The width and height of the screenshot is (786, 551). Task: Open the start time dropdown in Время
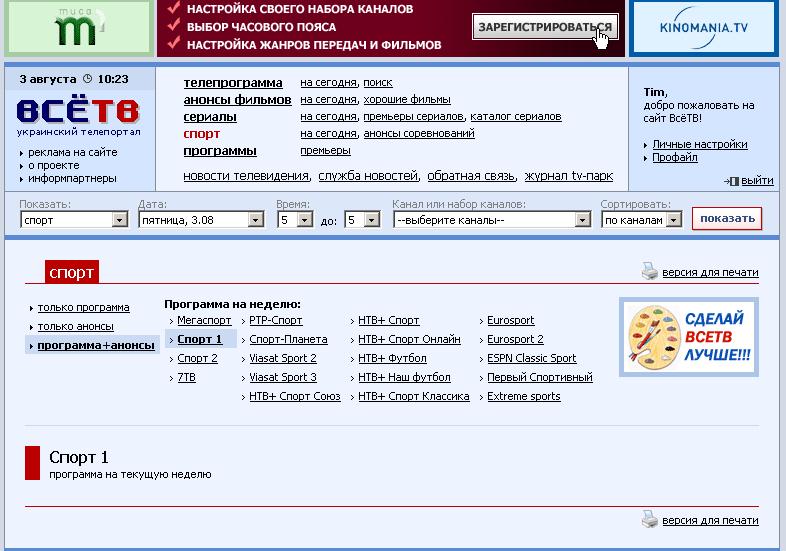(x=295, y=220)
